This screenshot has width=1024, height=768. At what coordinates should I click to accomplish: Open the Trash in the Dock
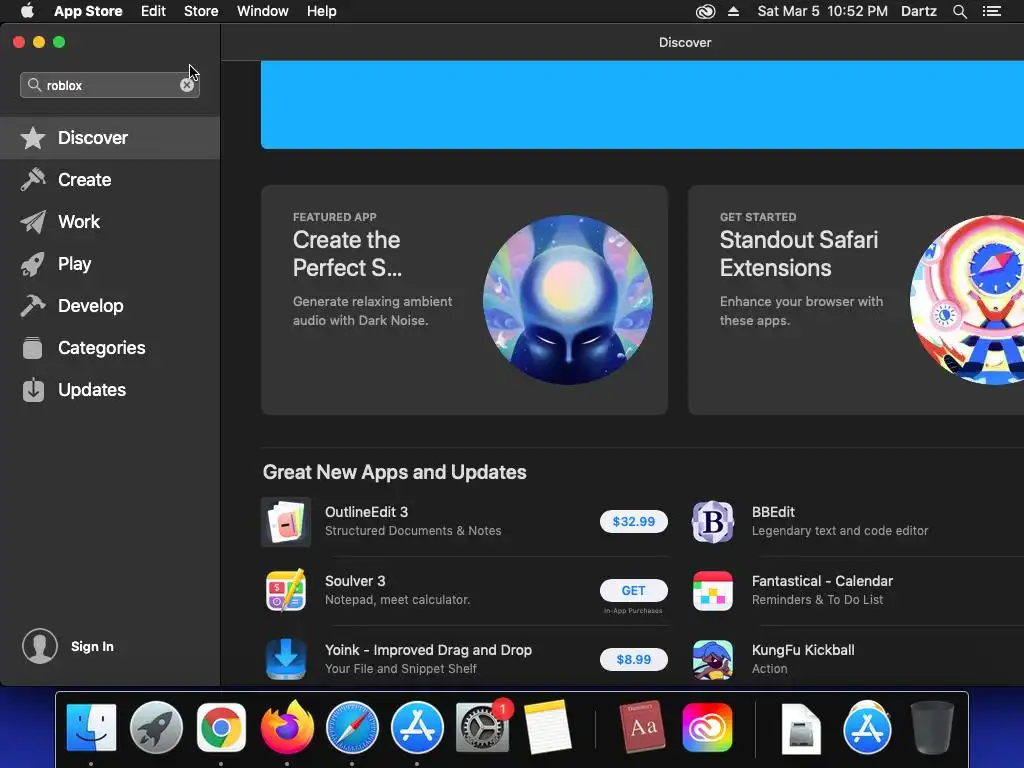(932, 728)
